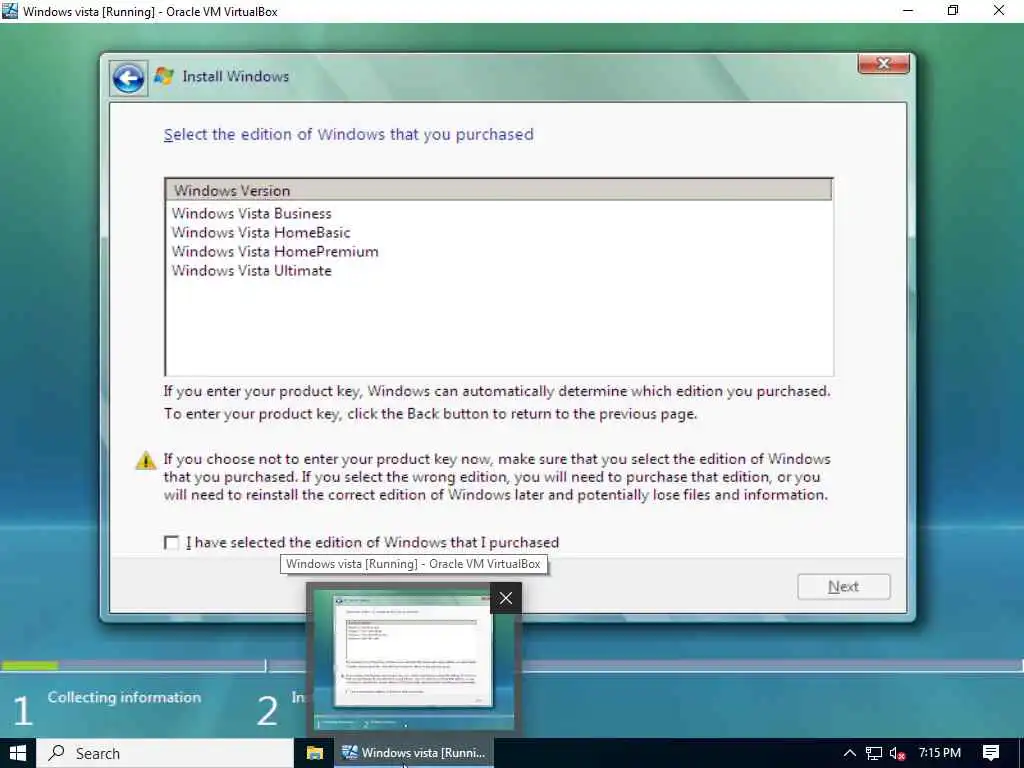Click the setup progress bar
Viewport: 1024px width, 768px height.
(512, 665)
